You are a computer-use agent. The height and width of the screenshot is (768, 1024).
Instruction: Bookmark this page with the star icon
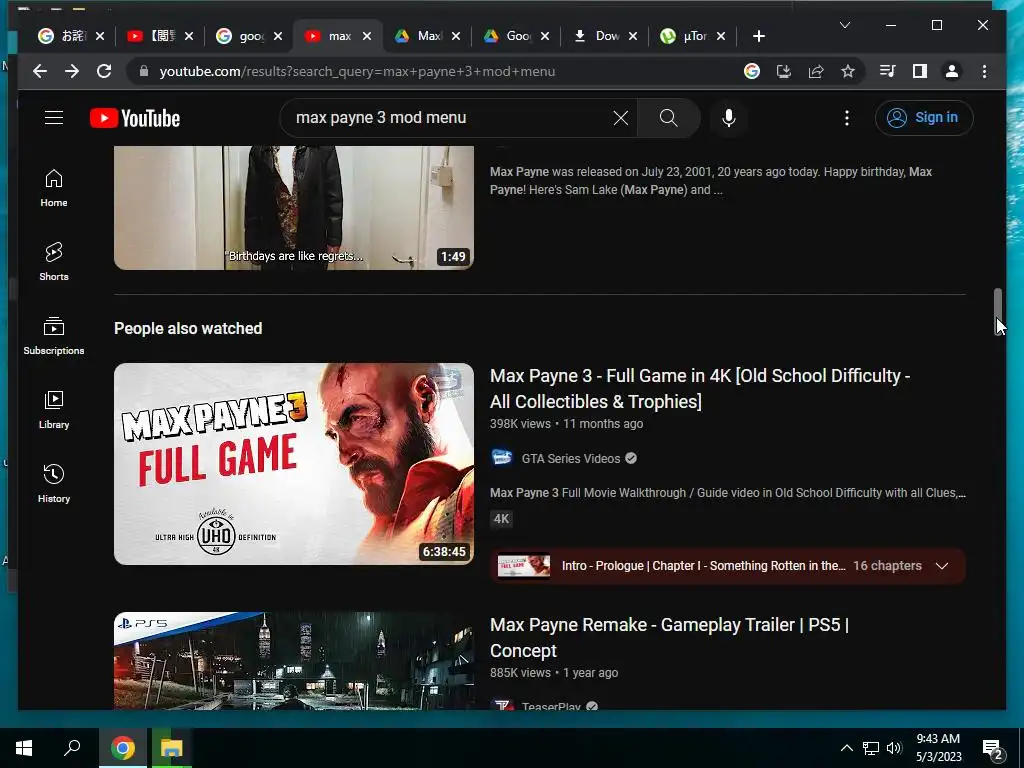point(848,71)
